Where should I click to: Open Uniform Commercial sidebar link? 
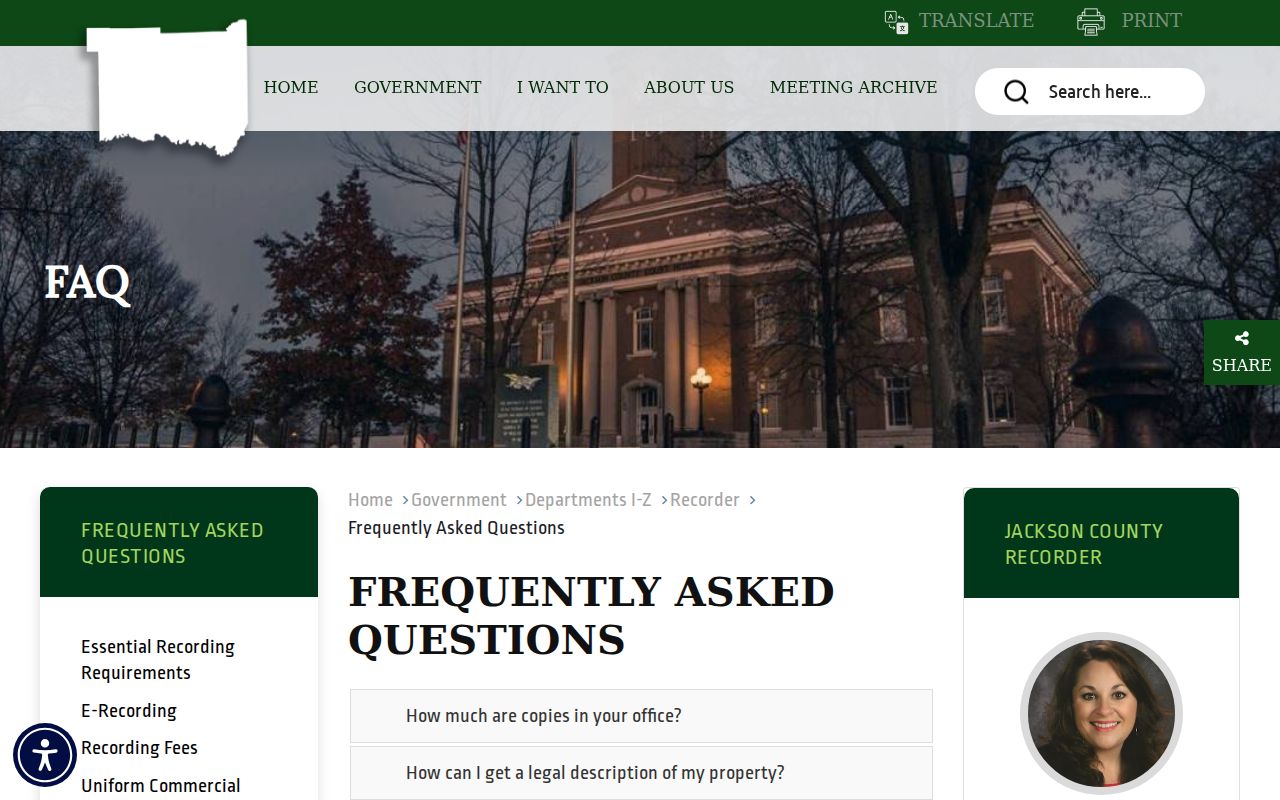click(x=161, y=786)
